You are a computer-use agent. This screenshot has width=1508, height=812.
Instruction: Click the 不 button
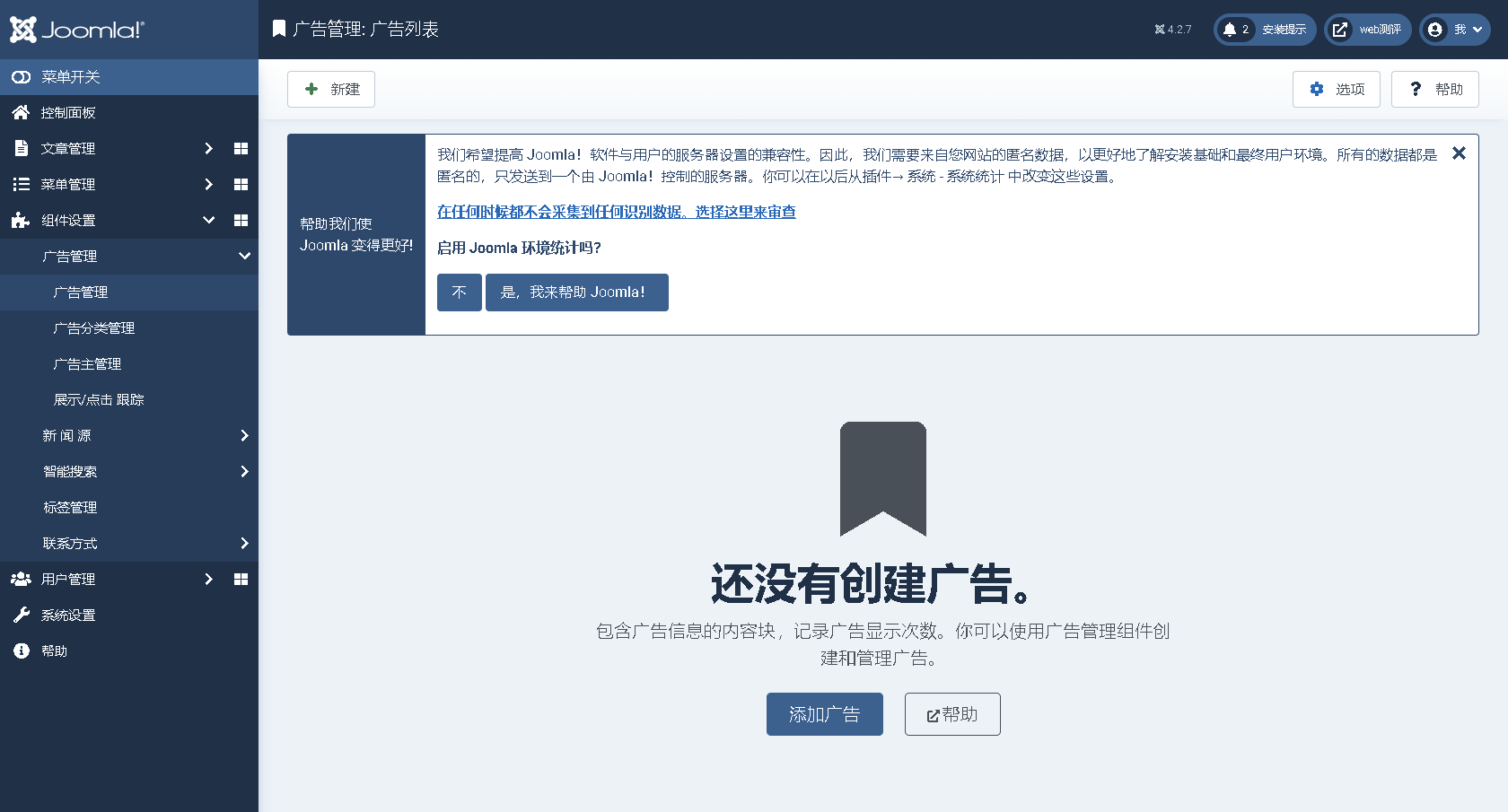(460, 292)
